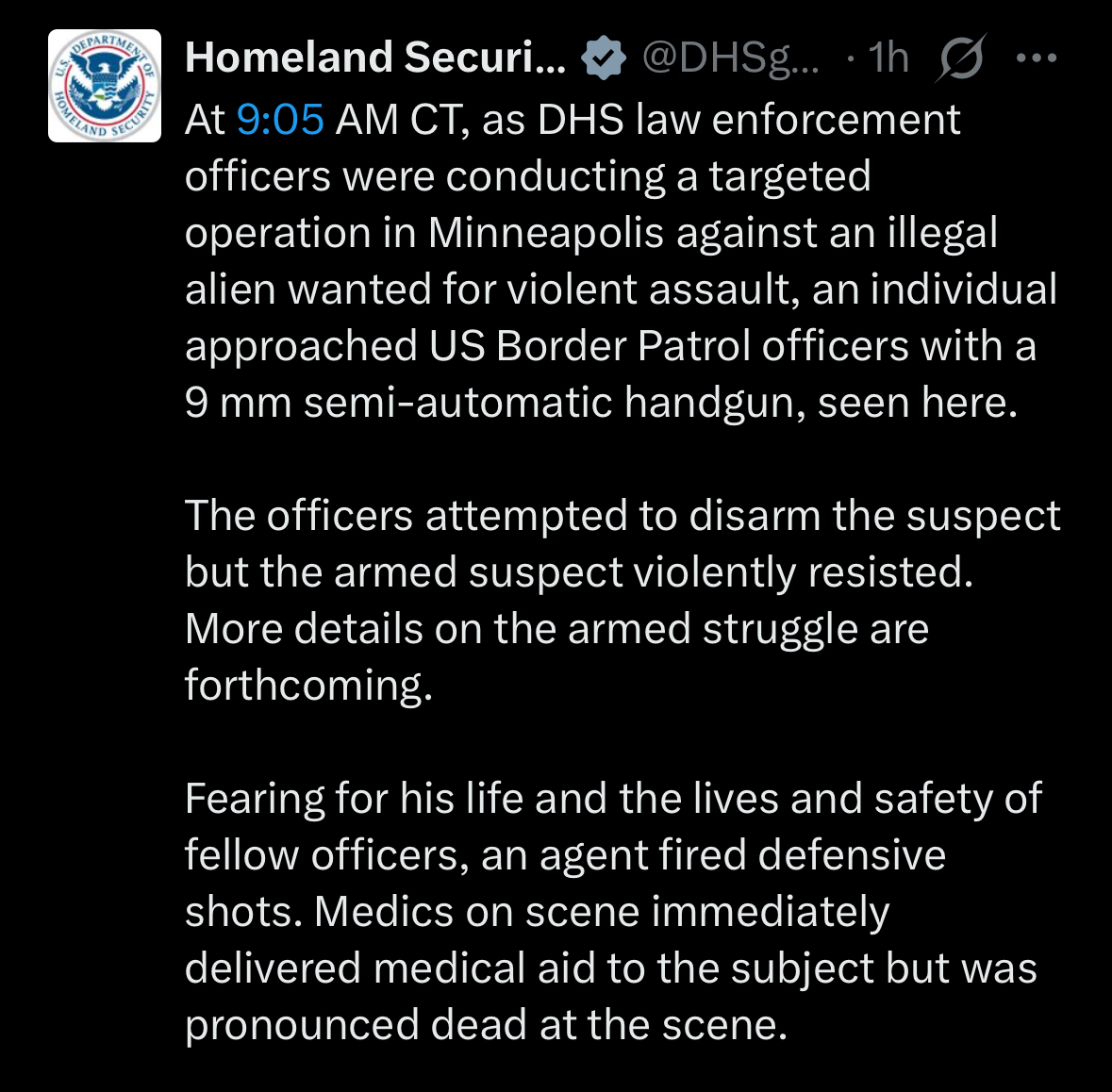Open the Homeland Security seal profile avatar
Screen dimensions: 1112x1092
pyautogui.click(x=105, y=86)
